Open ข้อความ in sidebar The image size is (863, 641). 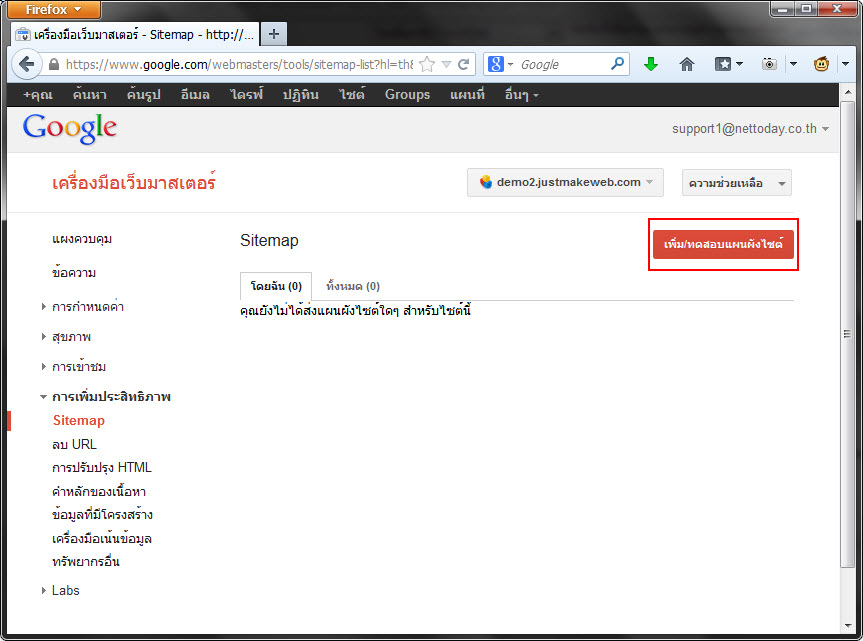[74, 272]
